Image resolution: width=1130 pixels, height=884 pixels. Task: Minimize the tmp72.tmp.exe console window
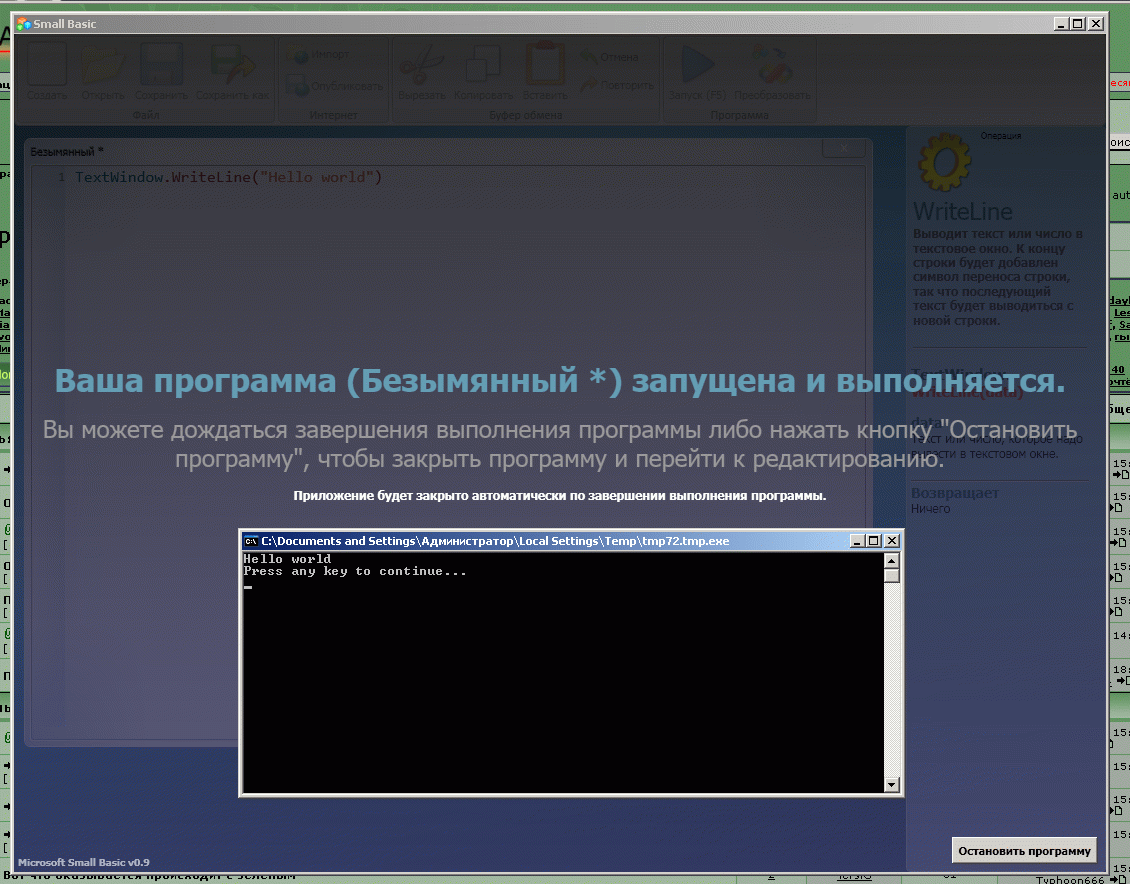[857, 541]
